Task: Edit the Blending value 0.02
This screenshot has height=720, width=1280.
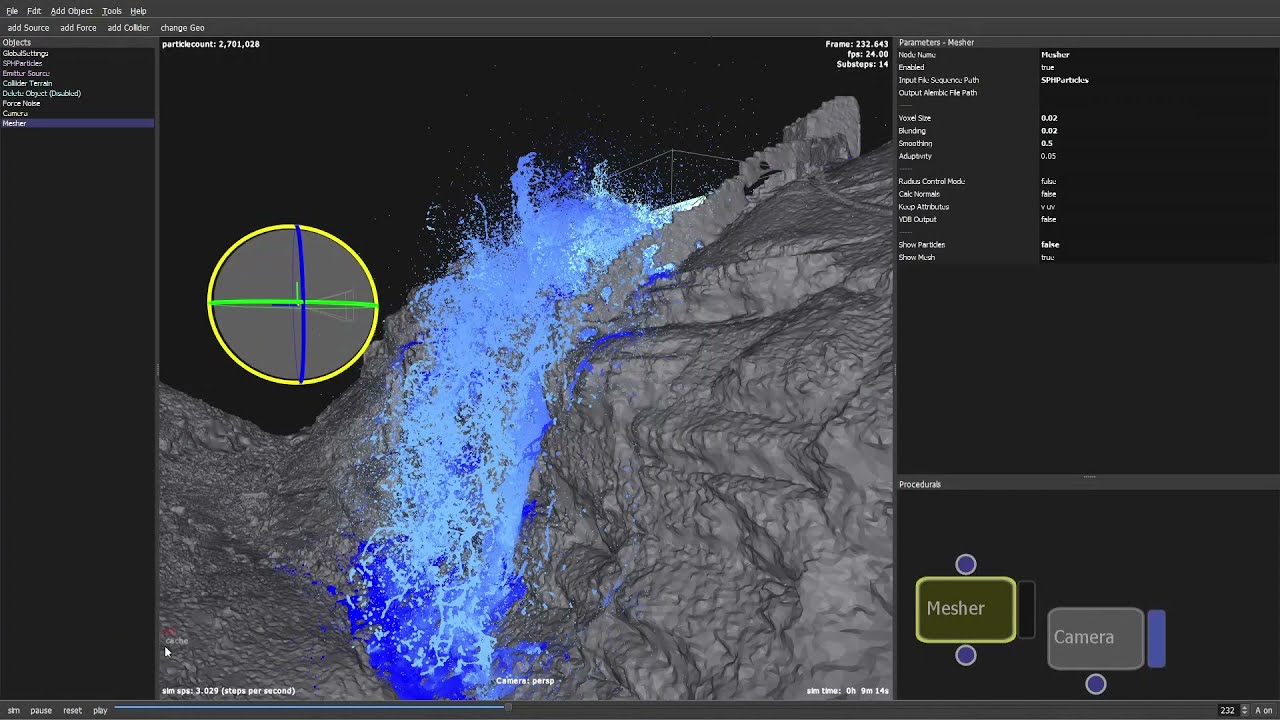Action: pyautogui.click(x=1048, y=131)
